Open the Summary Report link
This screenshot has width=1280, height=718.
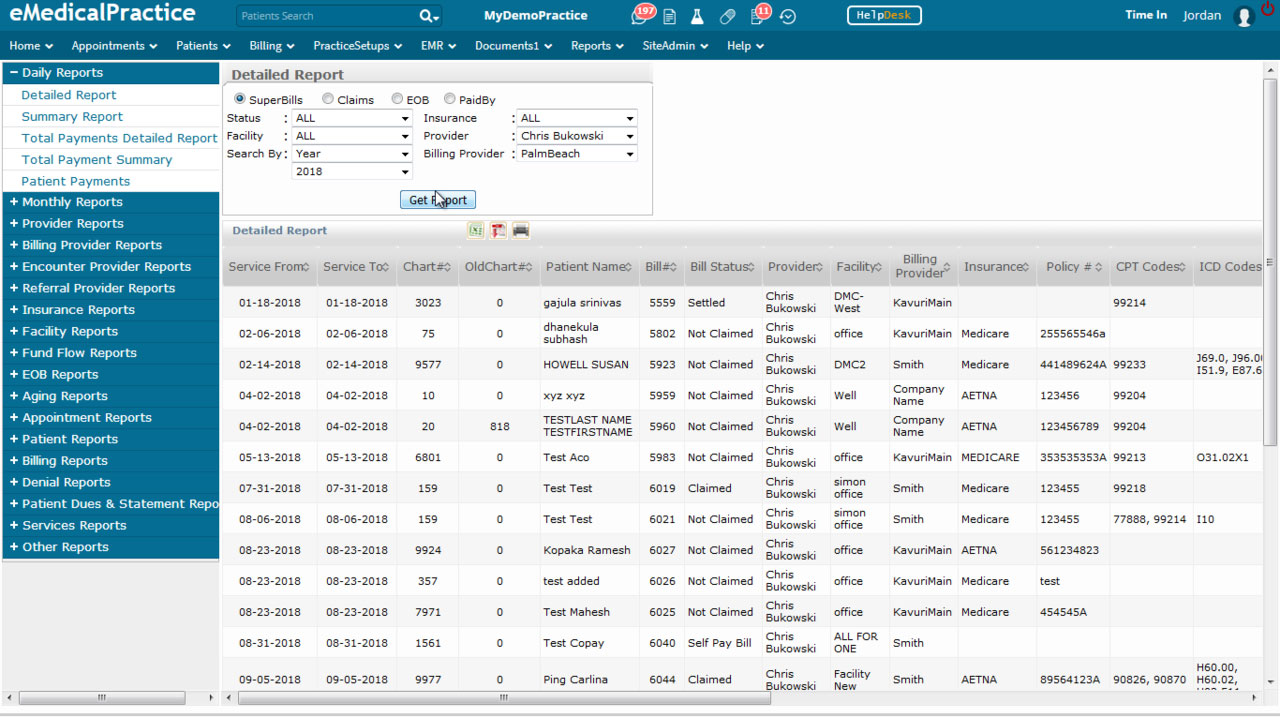(x=72, y=117)
